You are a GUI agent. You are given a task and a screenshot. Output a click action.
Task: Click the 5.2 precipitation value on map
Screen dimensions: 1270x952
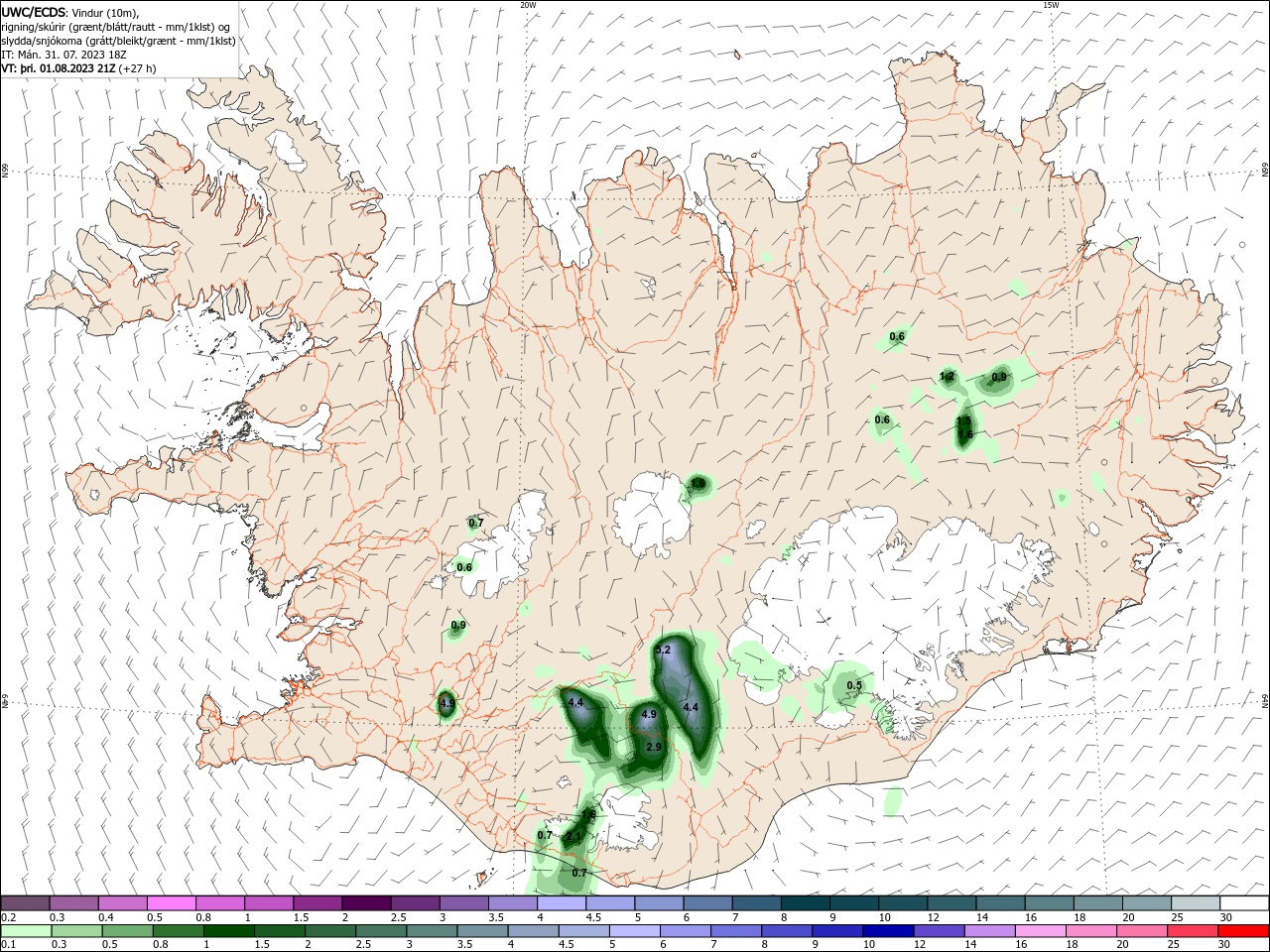[664, 651]
